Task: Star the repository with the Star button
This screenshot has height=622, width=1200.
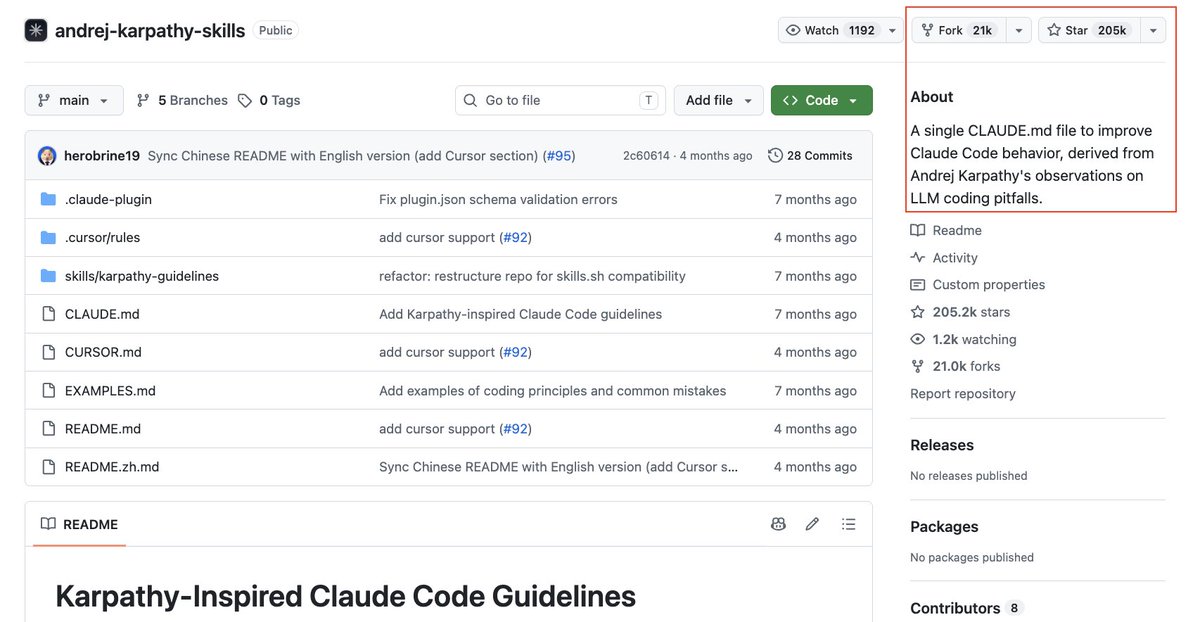Action: click(1087, 30)
